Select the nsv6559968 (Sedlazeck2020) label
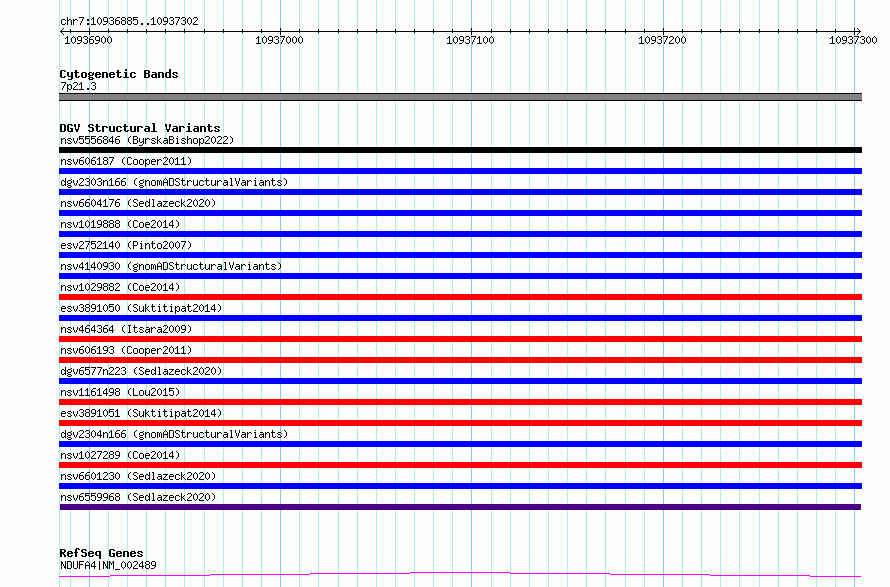This screenshot has height=587, width=890. [138, 497]
